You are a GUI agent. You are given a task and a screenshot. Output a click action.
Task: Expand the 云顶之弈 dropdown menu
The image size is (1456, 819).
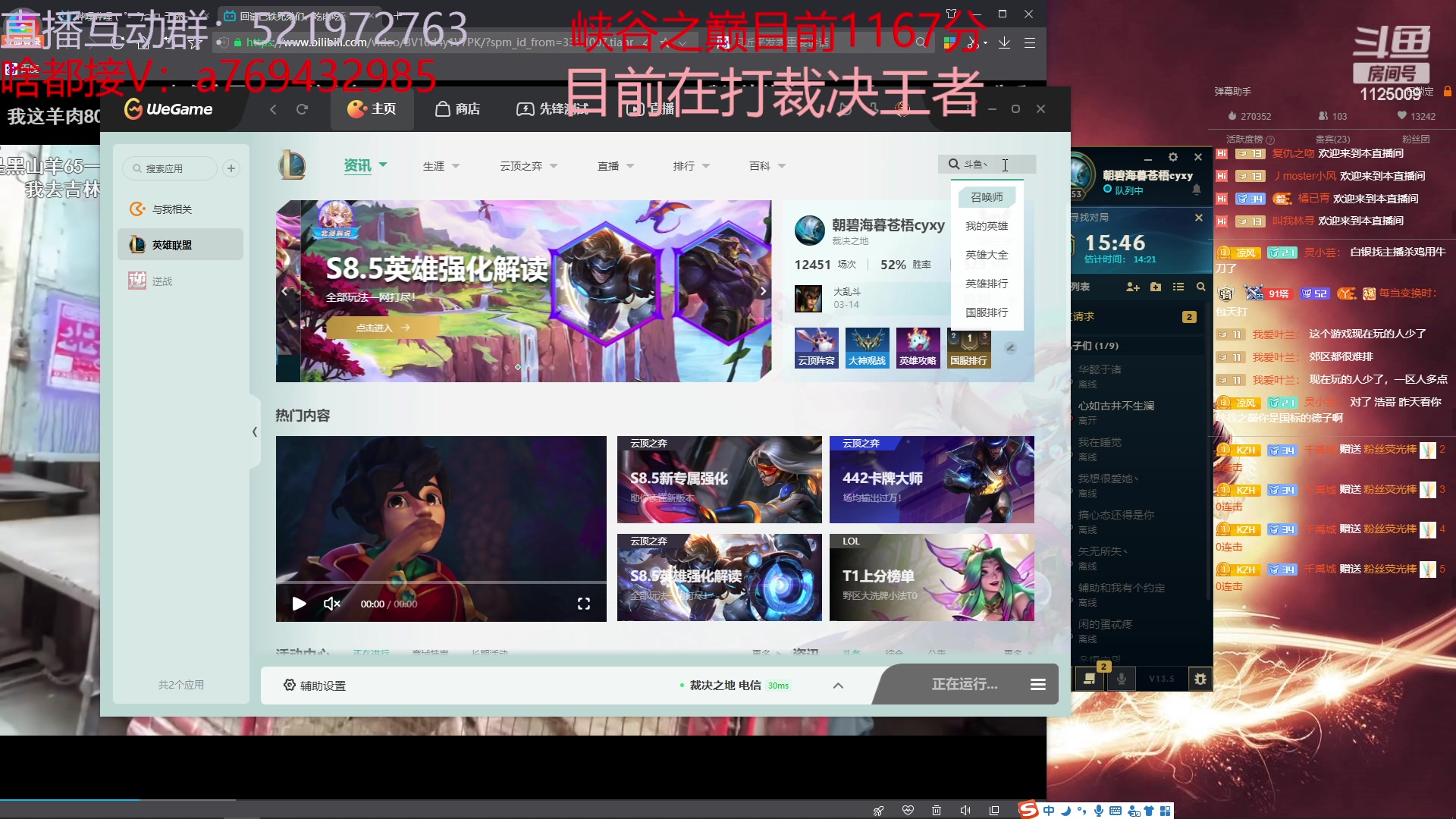click(529, 166)
